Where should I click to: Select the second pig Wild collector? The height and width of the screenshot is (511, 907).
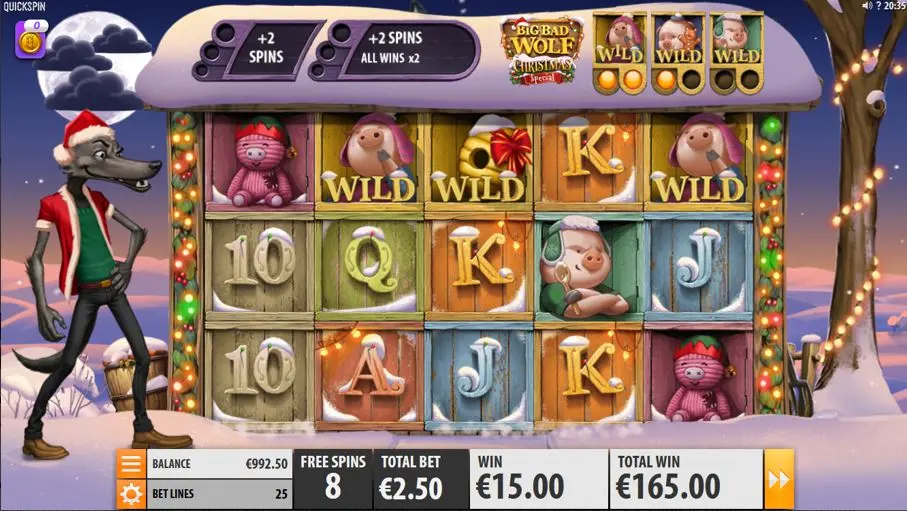(678, 53)
